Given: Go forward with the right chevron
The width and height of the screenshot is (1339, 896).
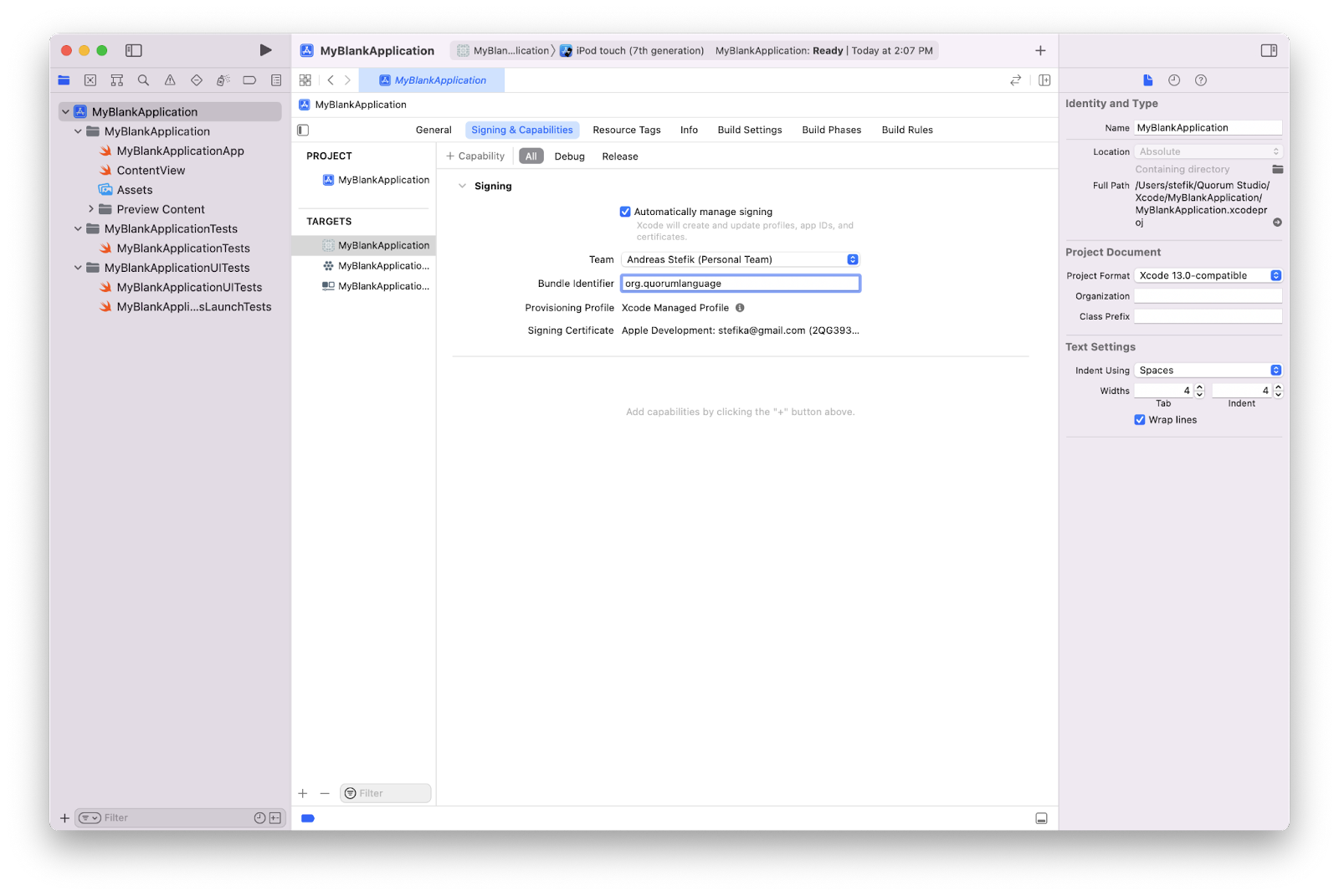Looking at the screenshot, I should point(347,80).
